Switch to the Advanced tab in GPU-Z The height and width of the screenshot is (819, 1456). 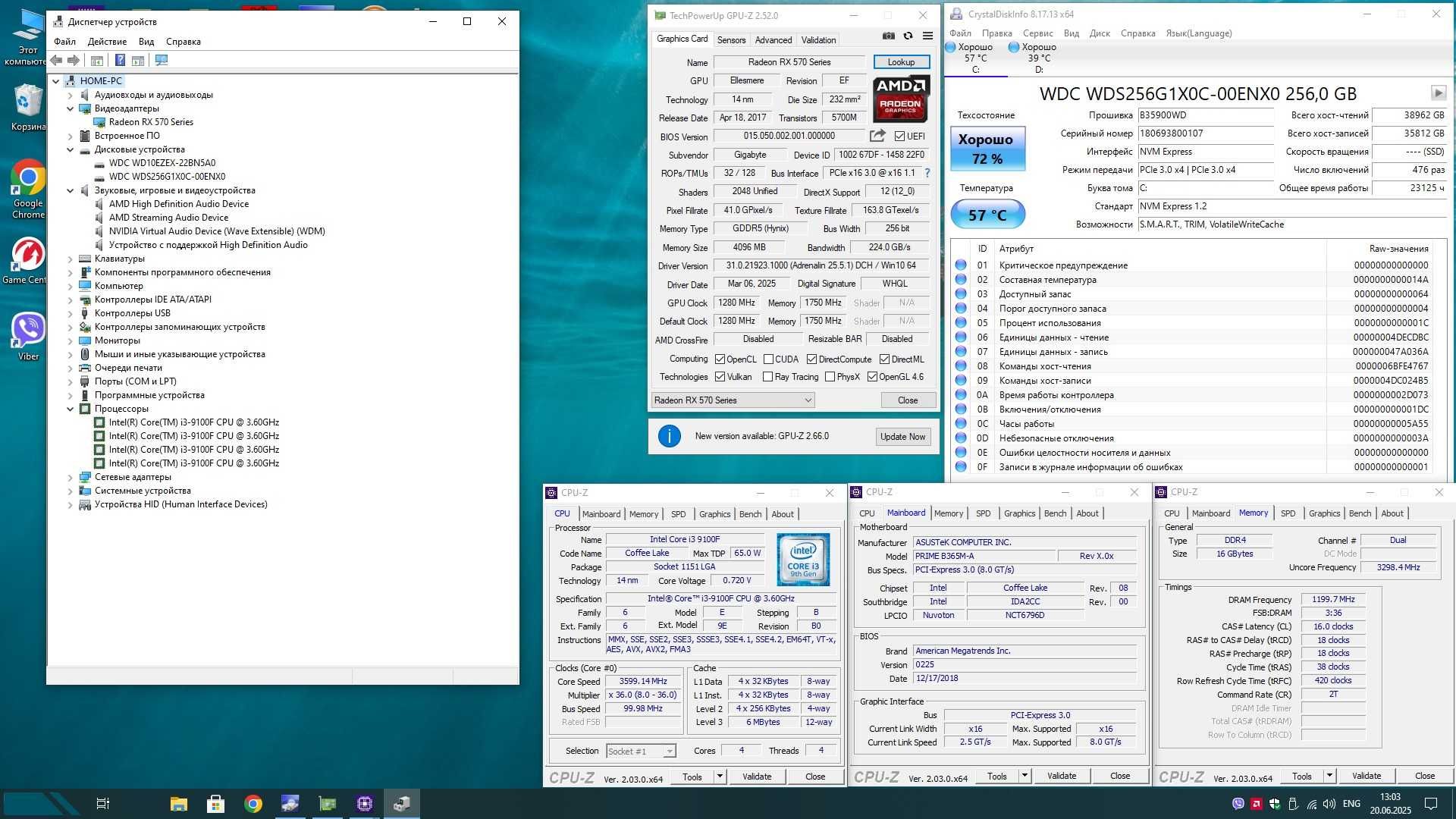[x=773, y=40]
